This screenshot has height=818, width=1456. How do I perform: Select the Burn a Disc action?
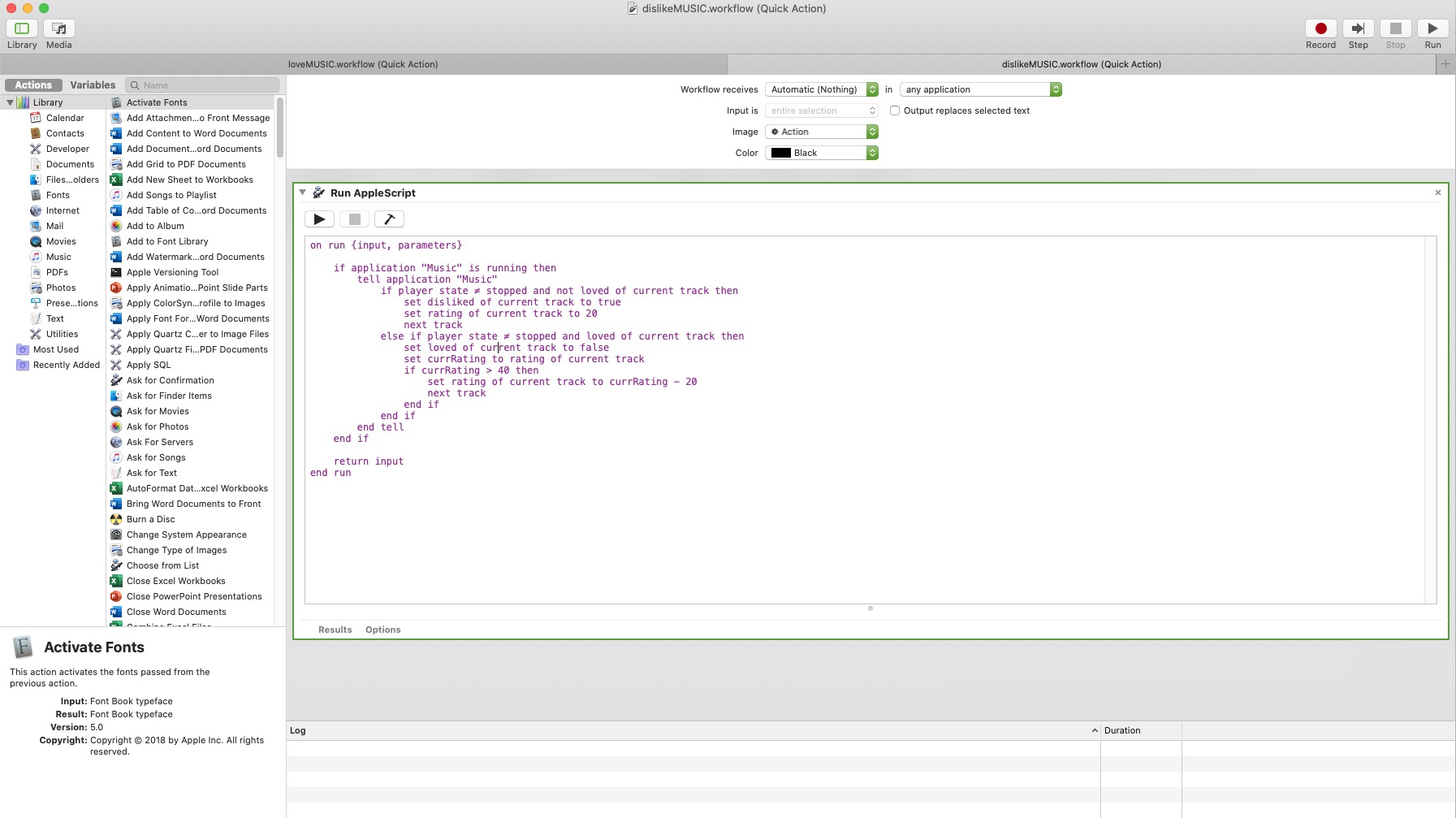(150, 519)
